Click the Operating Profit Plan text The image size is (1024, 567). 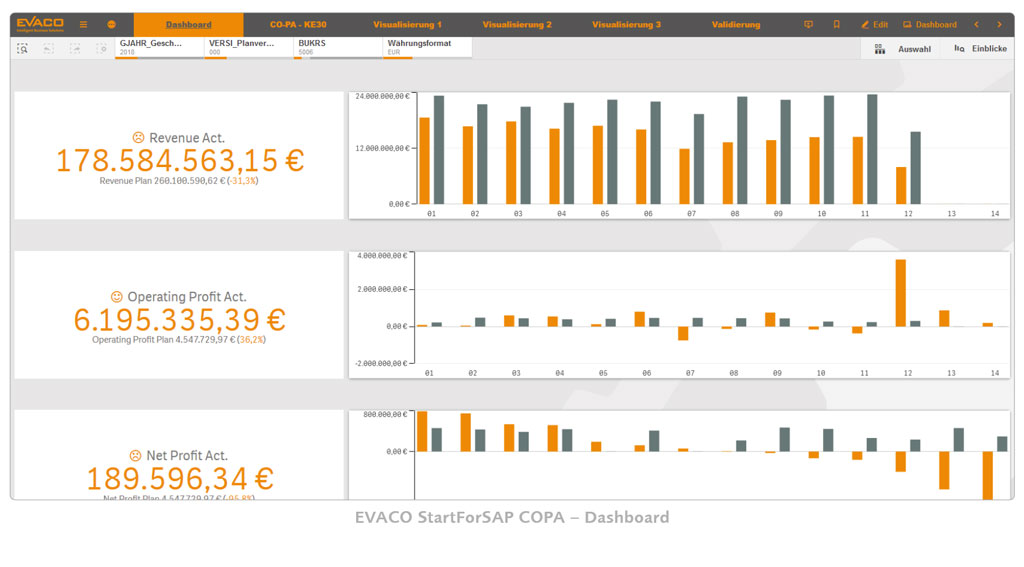tap(178, 340)
